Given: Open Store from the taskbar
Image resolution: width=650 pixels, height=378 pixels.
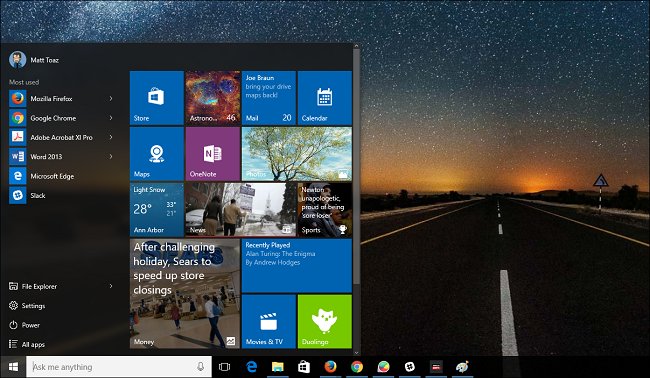Looking at the screenshot, I should pos(304,367).
